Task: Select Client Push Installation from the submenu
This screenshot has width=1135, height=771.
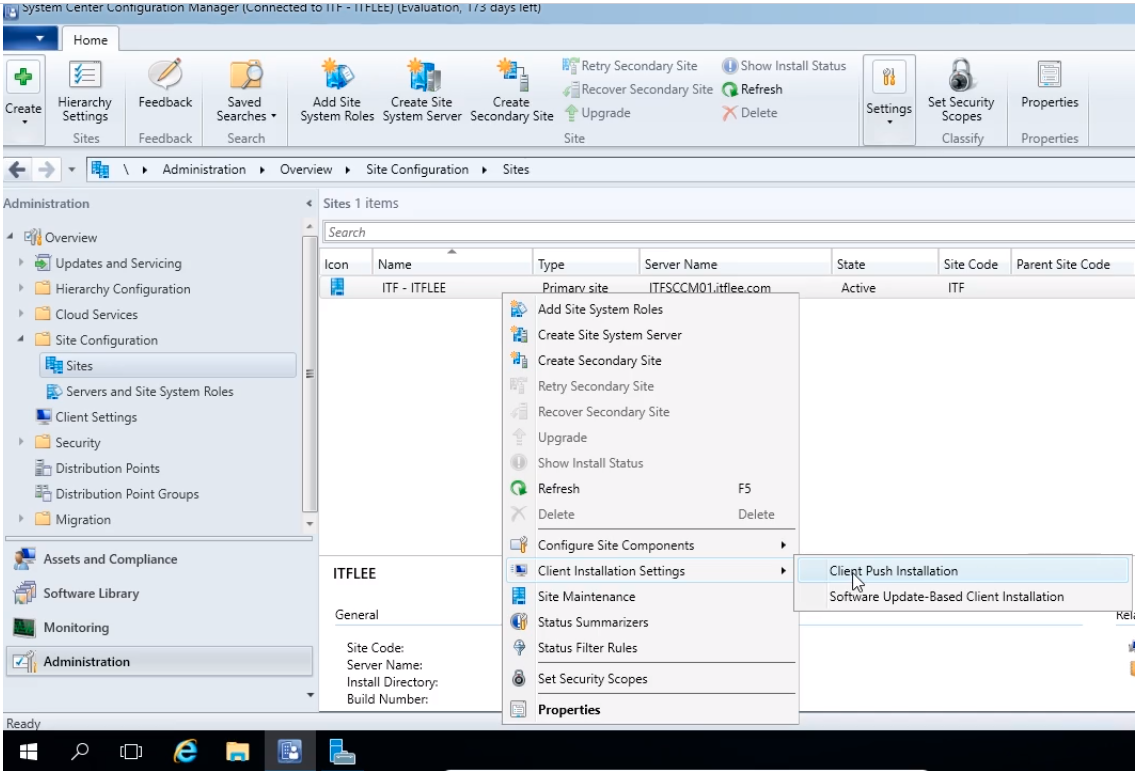Action: 893,571
